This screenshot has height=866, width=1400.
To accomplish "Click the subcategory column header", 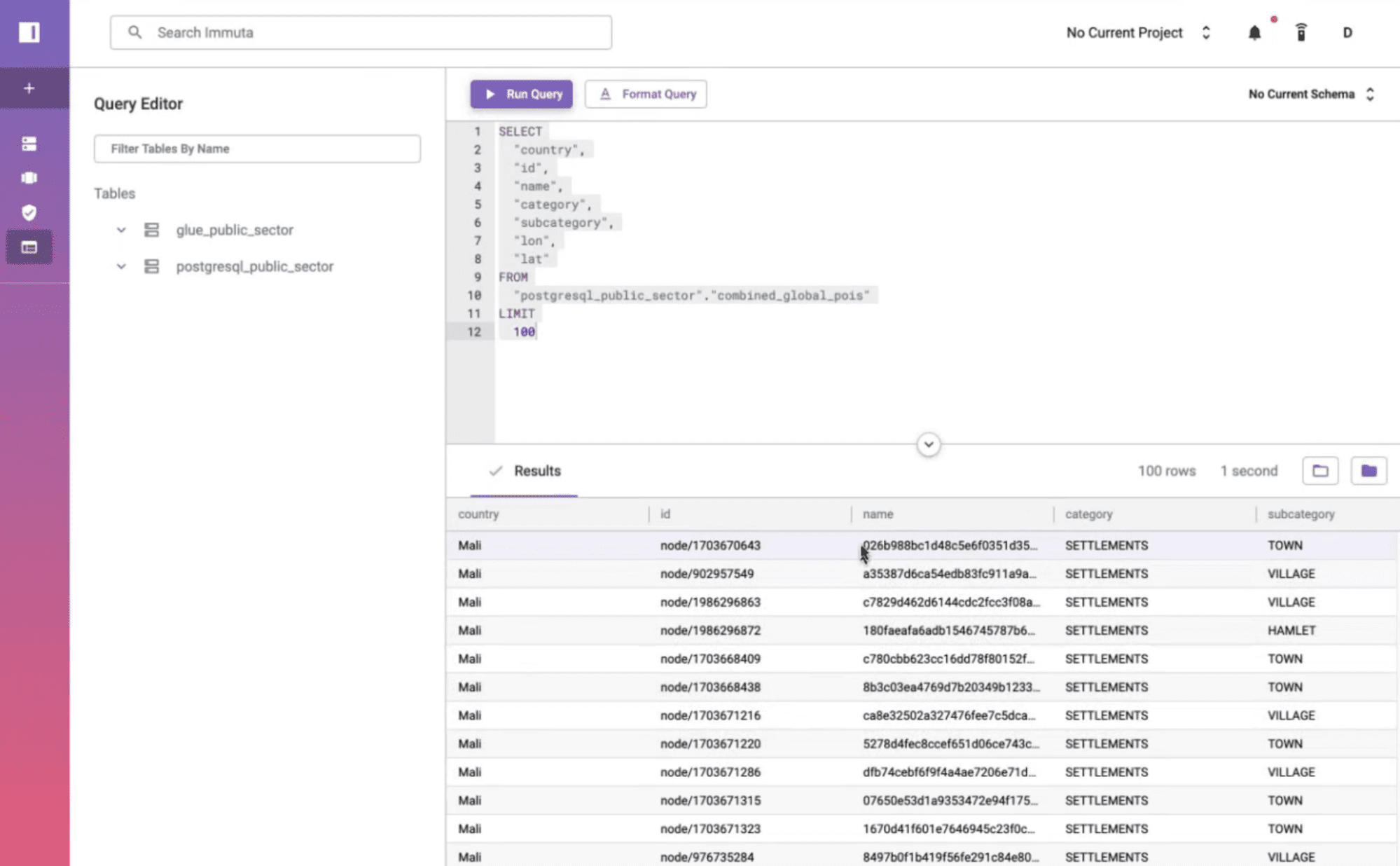I will pyautogui.click(x=1301, y=514).
